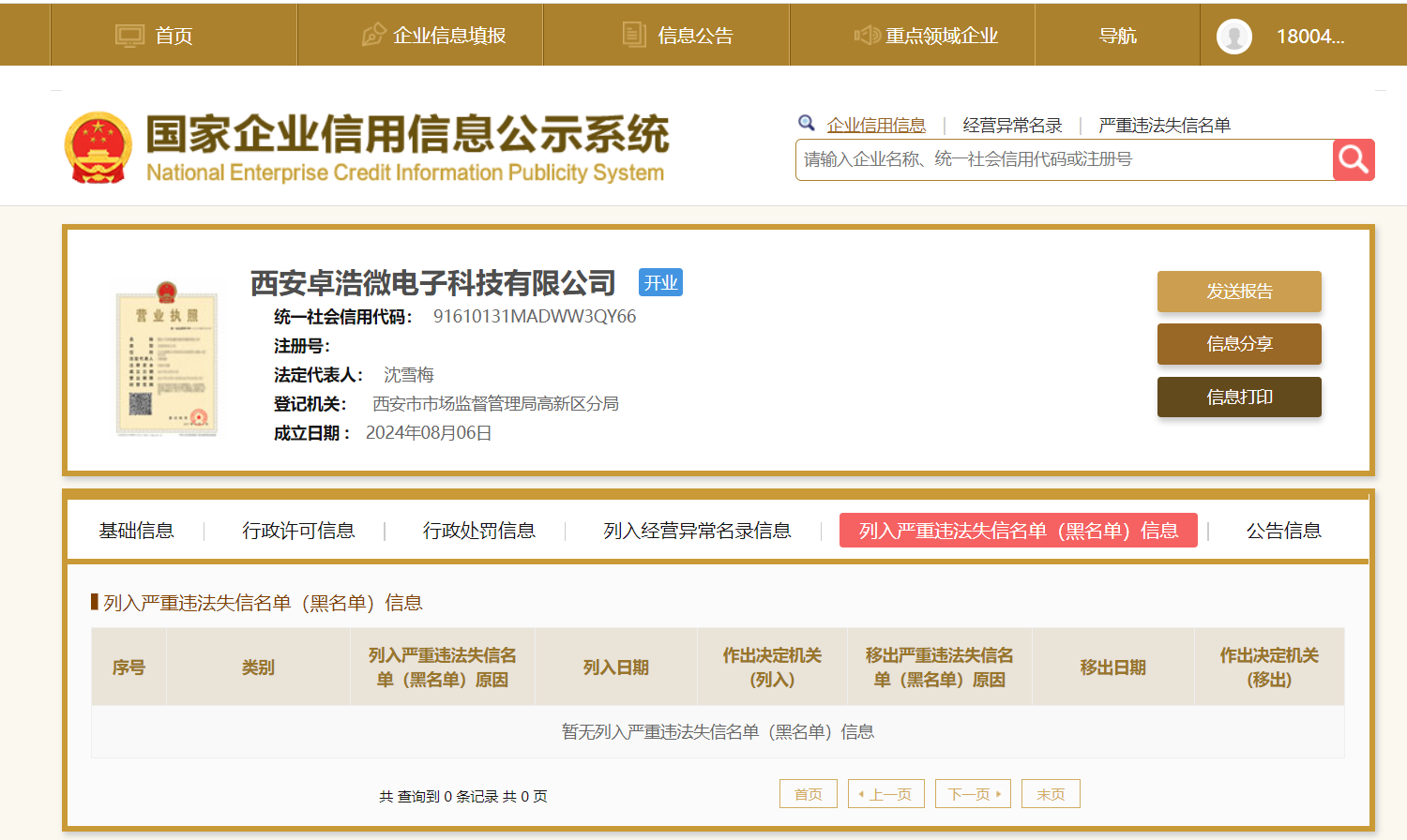Switch to the 基础信息 tab
This screenshot has height=840, width=1407.
point(137,531)
